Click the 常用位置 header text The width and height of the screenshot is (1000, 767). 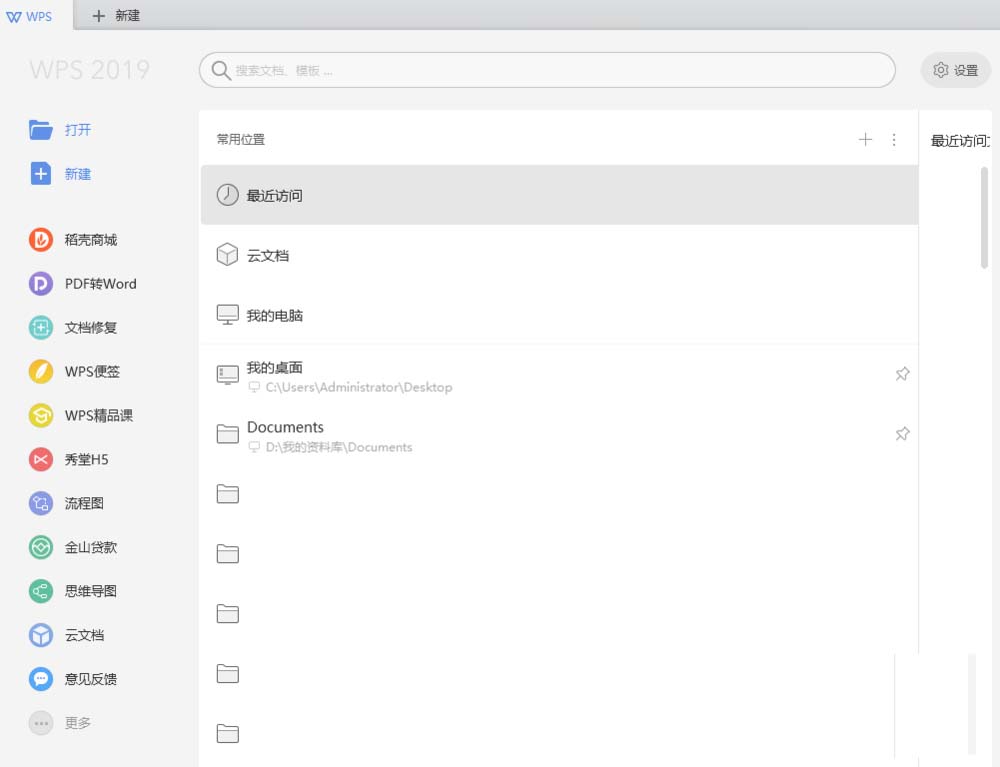coord(240,140)
